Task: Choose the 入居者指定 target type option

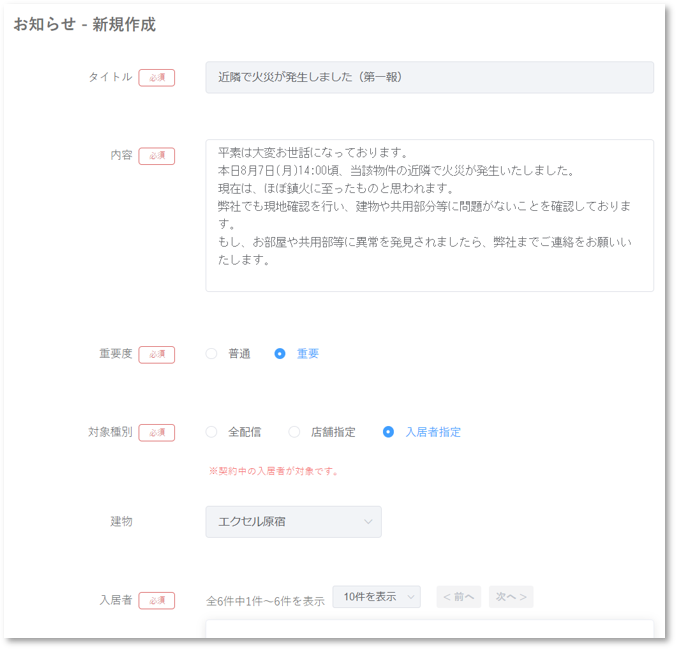Action: click(388, 432)
